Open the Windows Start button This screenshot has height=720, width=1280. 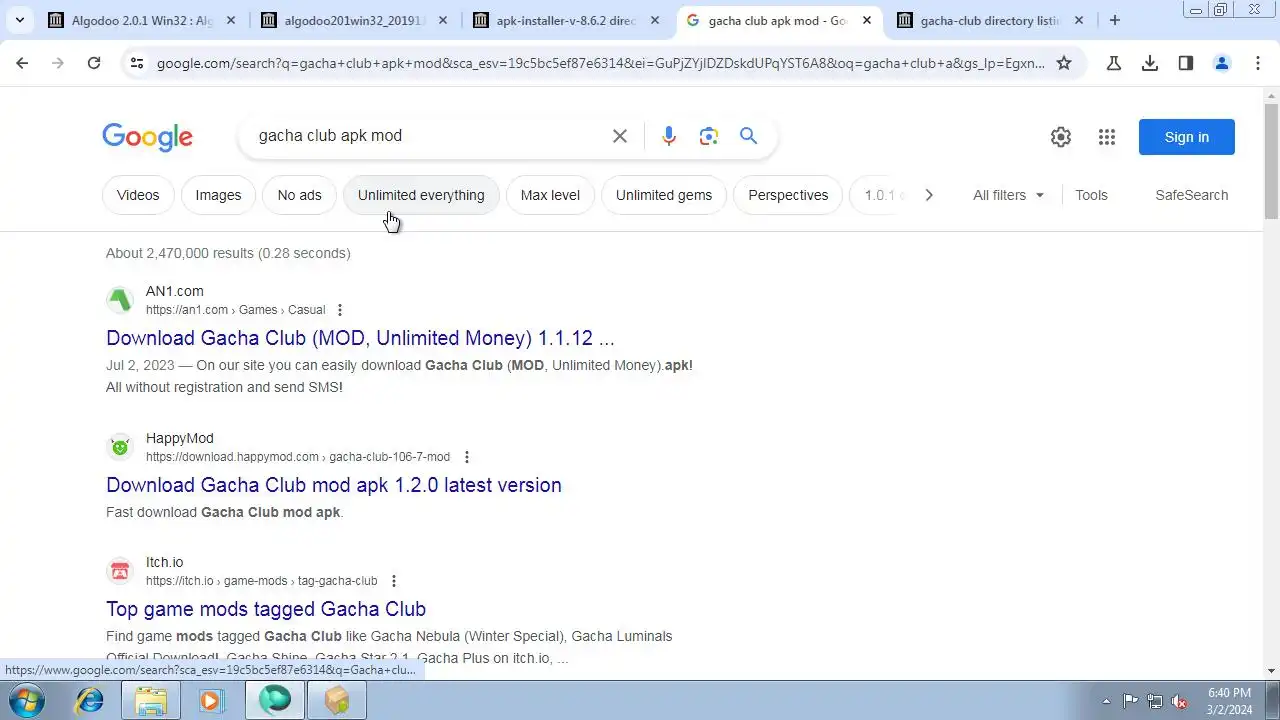point(26,700)
